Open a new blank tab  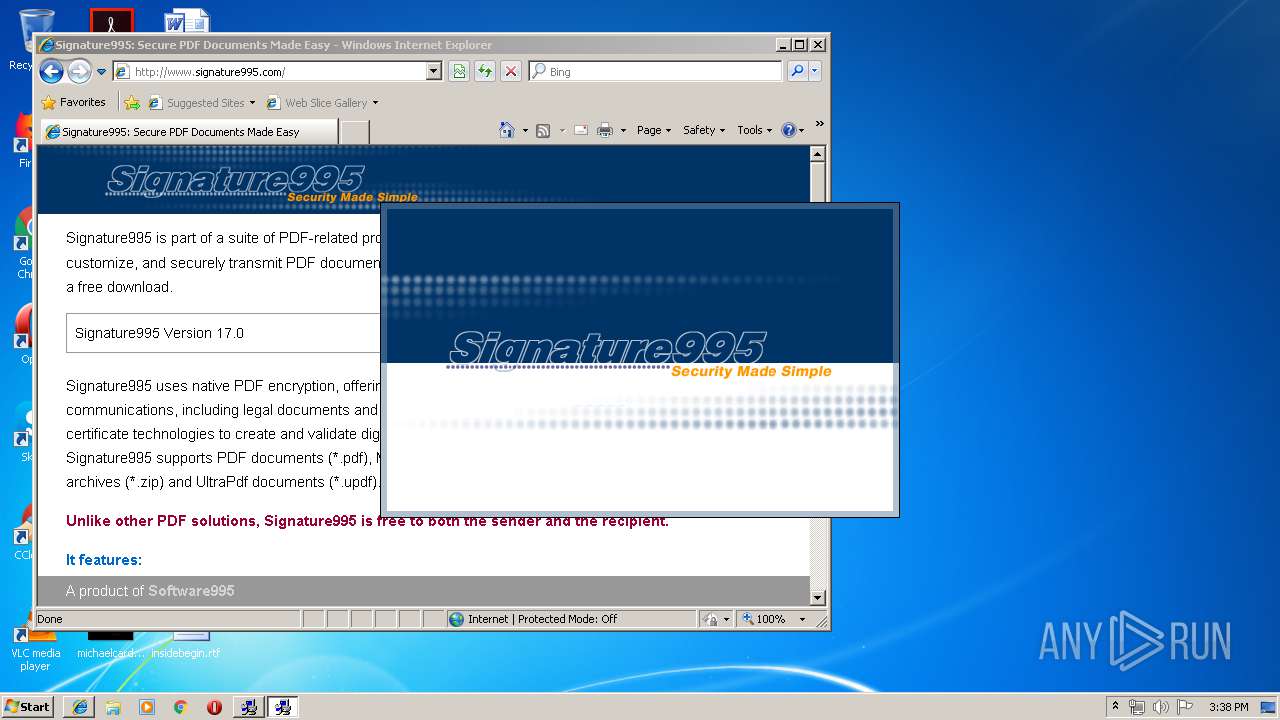355,131
